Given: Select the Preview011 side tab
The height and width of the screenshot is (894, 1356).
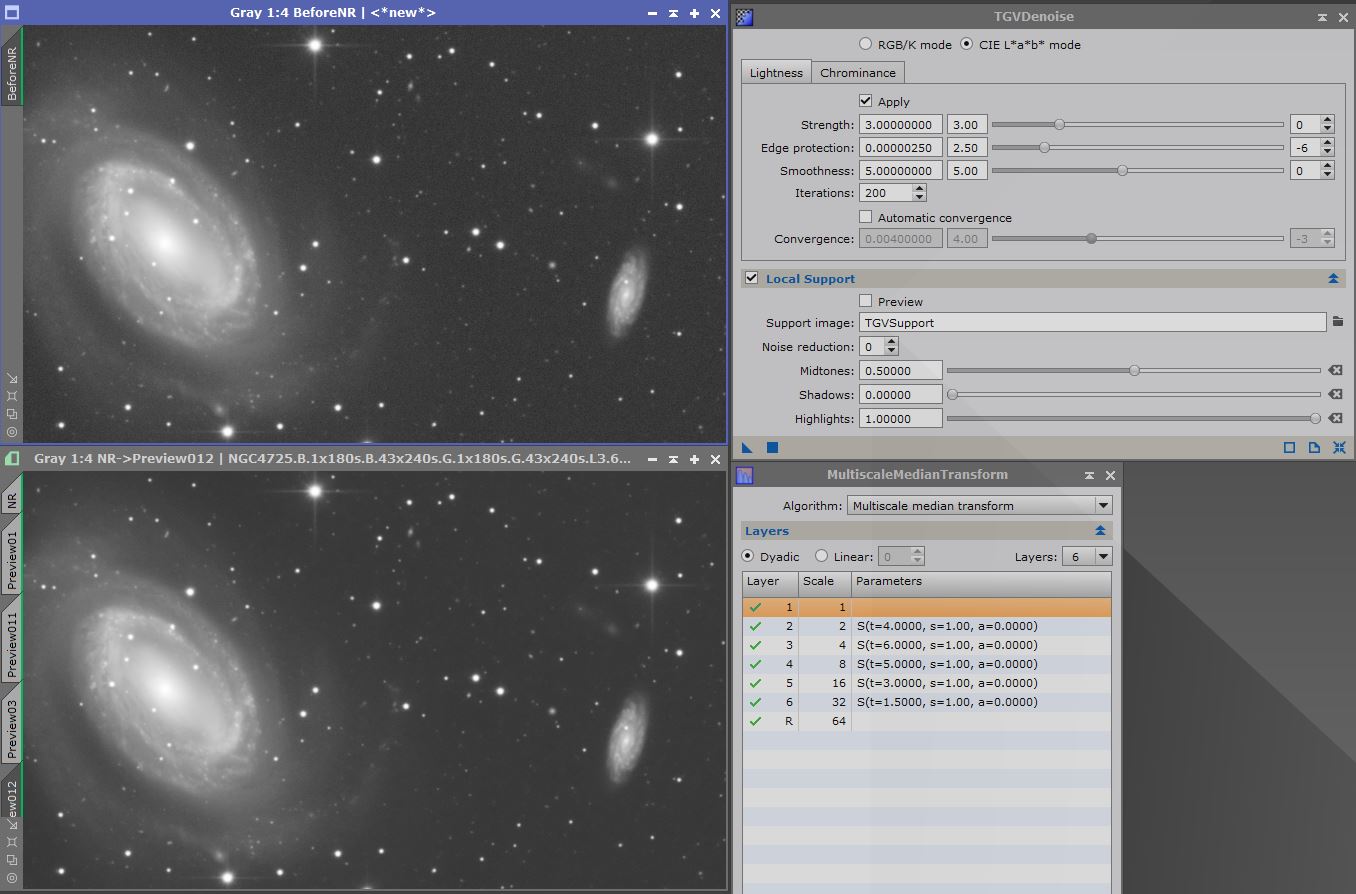Looking at the screenshot, I should click(12, 645).
